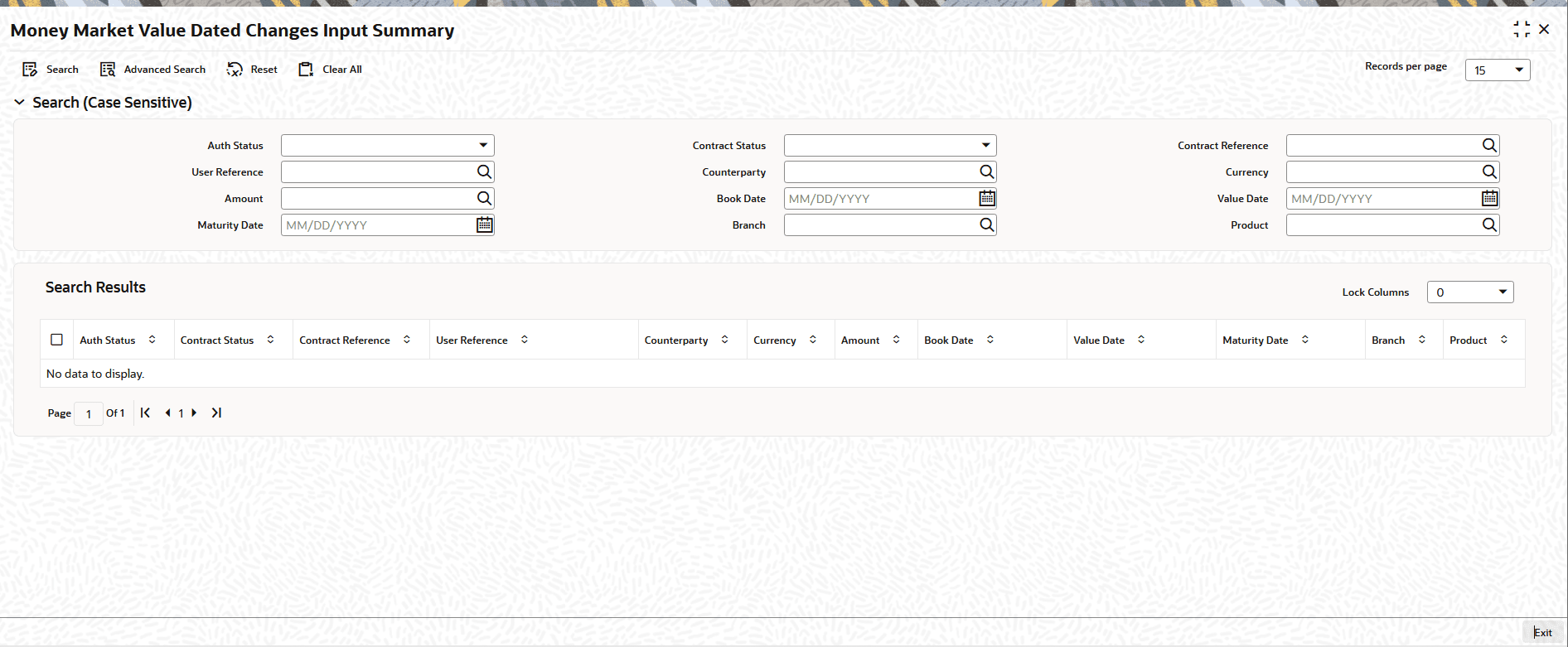Sort by Maturity Date column

coord(1305,340)
